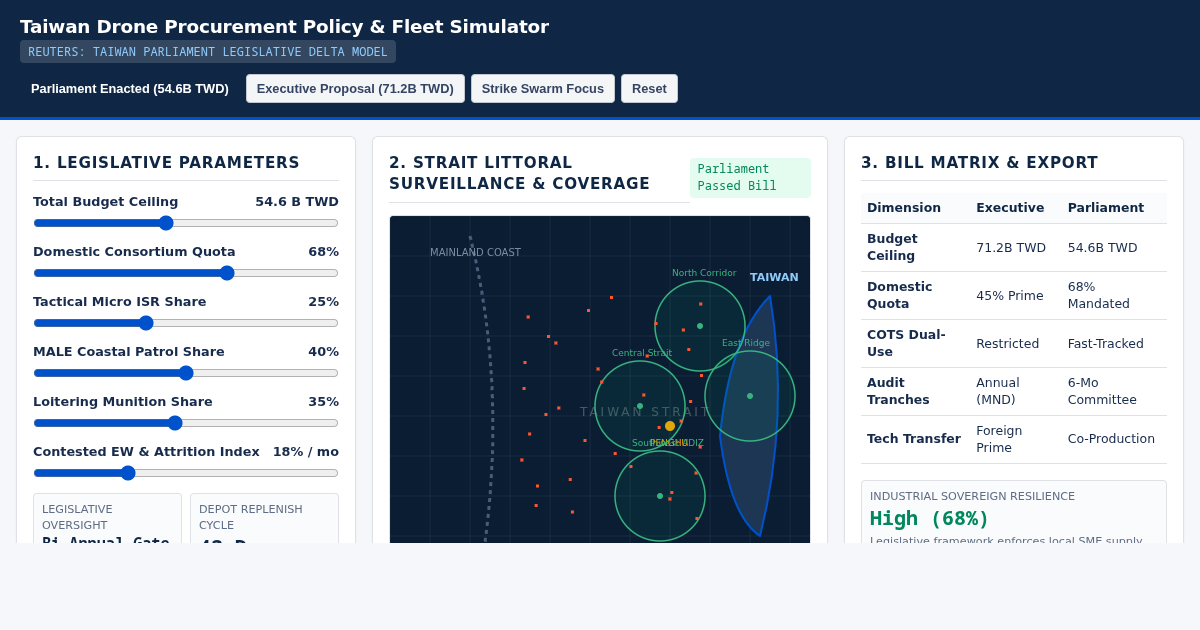
Task: Apply Executive Proposal (71.2B TWD) preset
Action: [x=355, y=88]
